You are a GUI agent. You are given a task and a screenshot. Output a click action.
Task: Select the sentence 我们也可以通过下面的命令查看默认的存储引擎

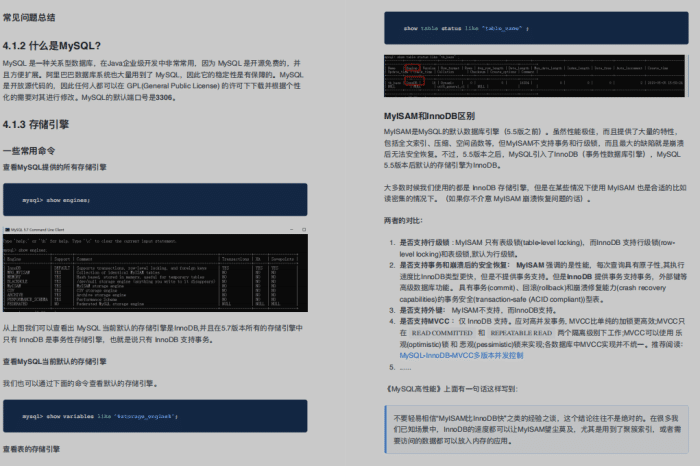[80, 384]
